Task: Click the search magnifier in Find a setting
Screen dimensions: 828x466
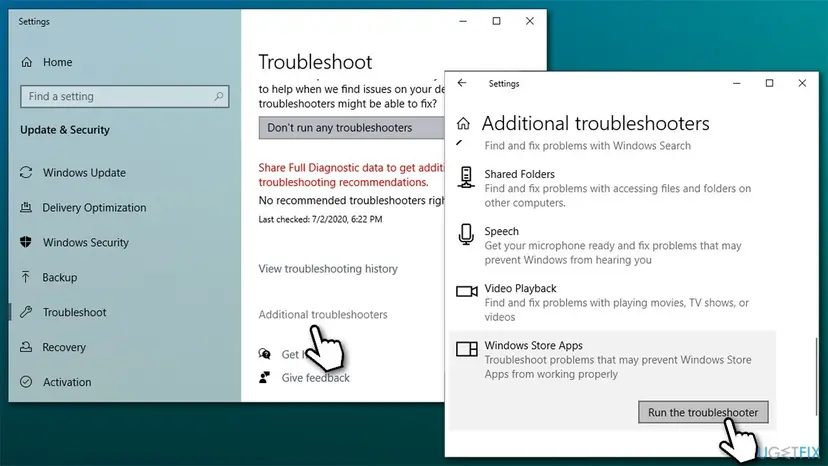Action: point(219,96)
